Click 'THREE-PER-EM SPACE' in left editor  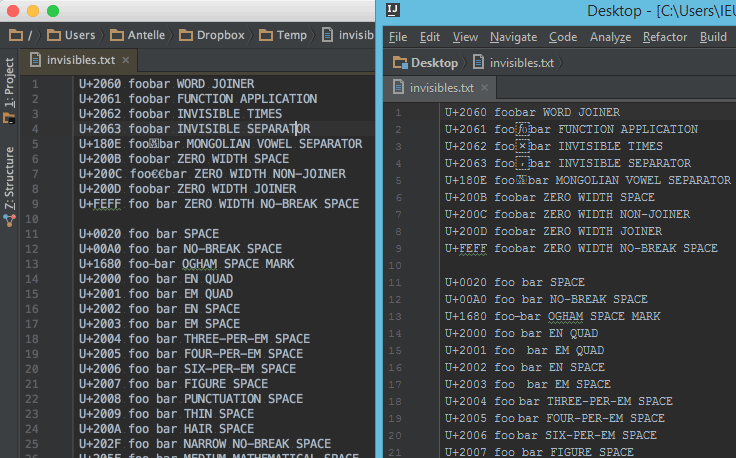247,339
